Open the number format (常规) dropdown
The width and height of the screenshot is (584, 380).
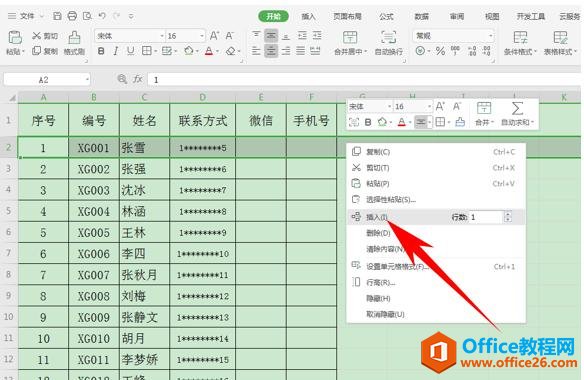click(491, 36)
